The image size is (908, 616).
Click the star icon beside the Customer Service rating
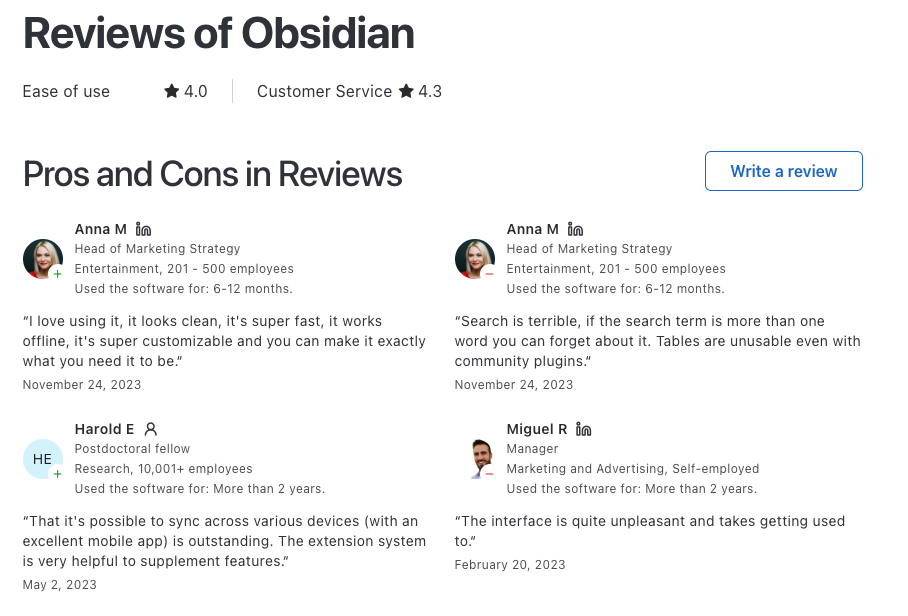[x=405, y=91]
